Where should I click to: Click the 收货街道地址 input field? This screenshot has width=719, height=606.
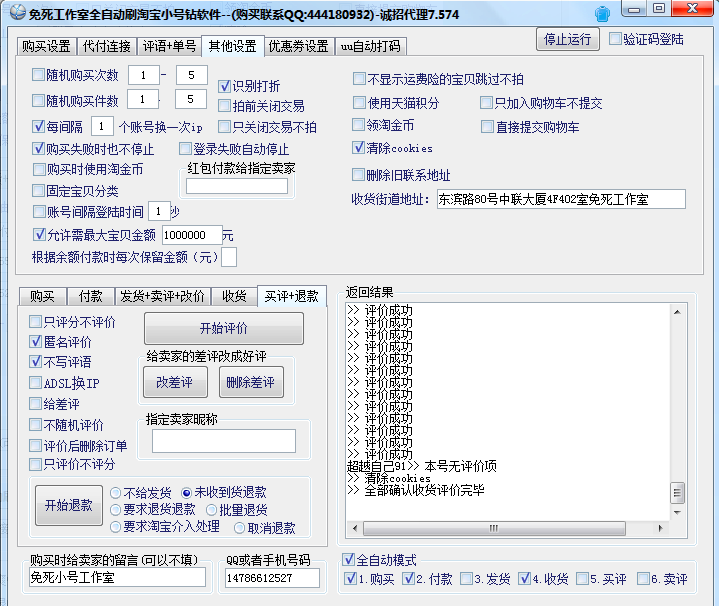pos(561,199)
